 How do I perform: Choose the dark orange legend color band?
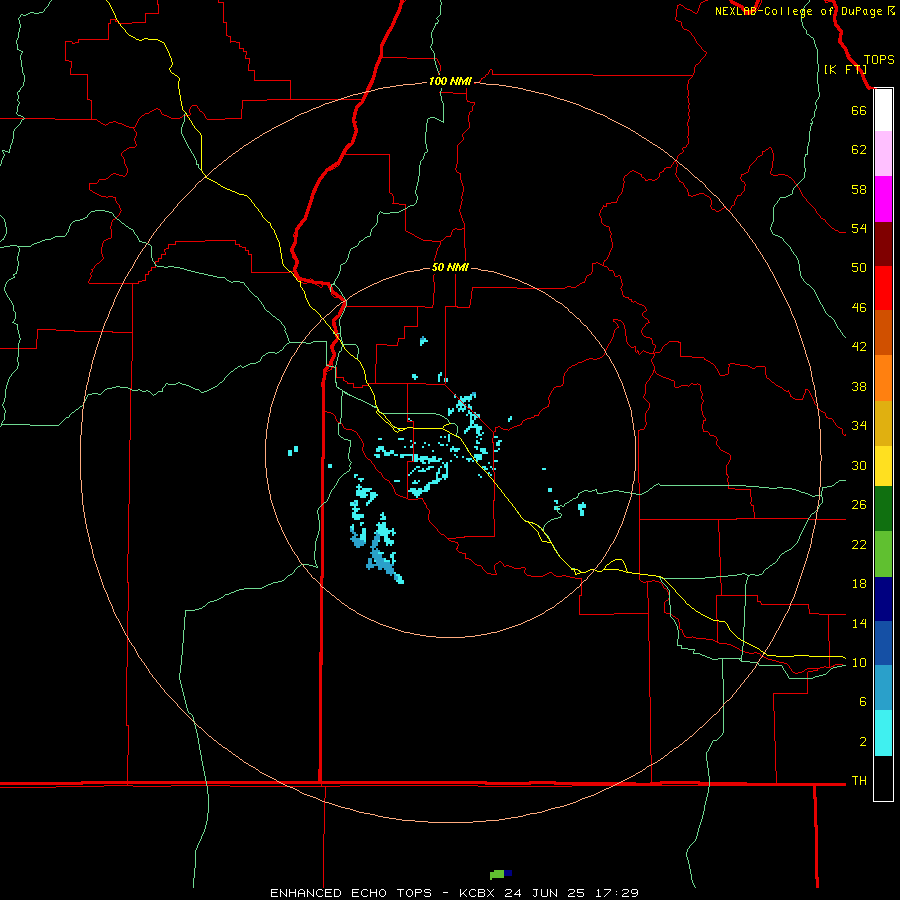click(883, 332)
